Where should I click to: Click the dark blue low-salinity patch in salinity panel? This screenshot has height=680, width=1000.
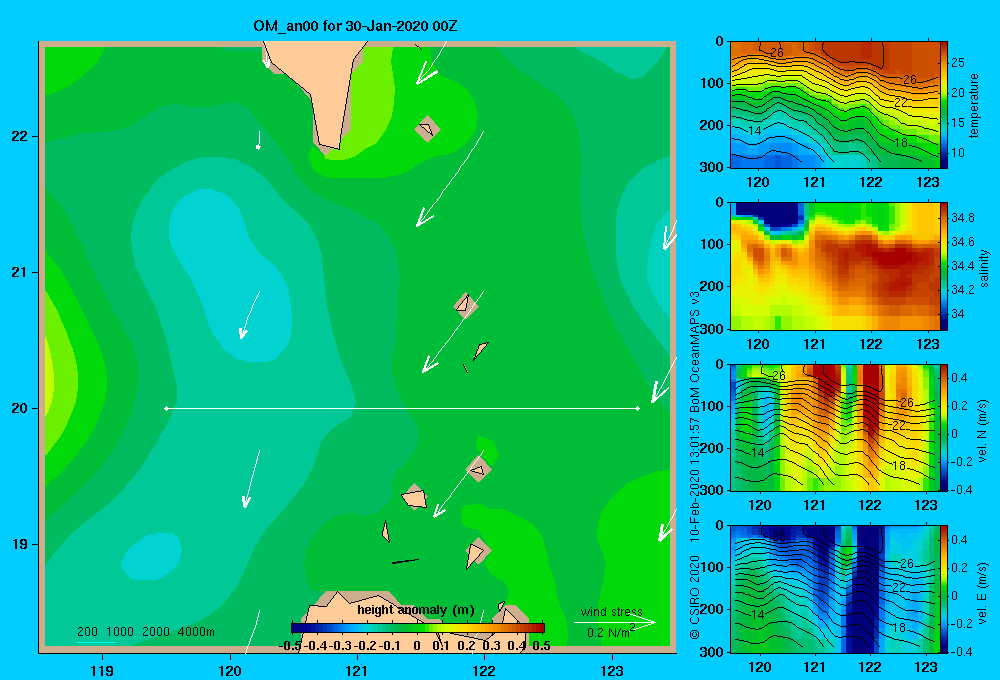(772, 214)
